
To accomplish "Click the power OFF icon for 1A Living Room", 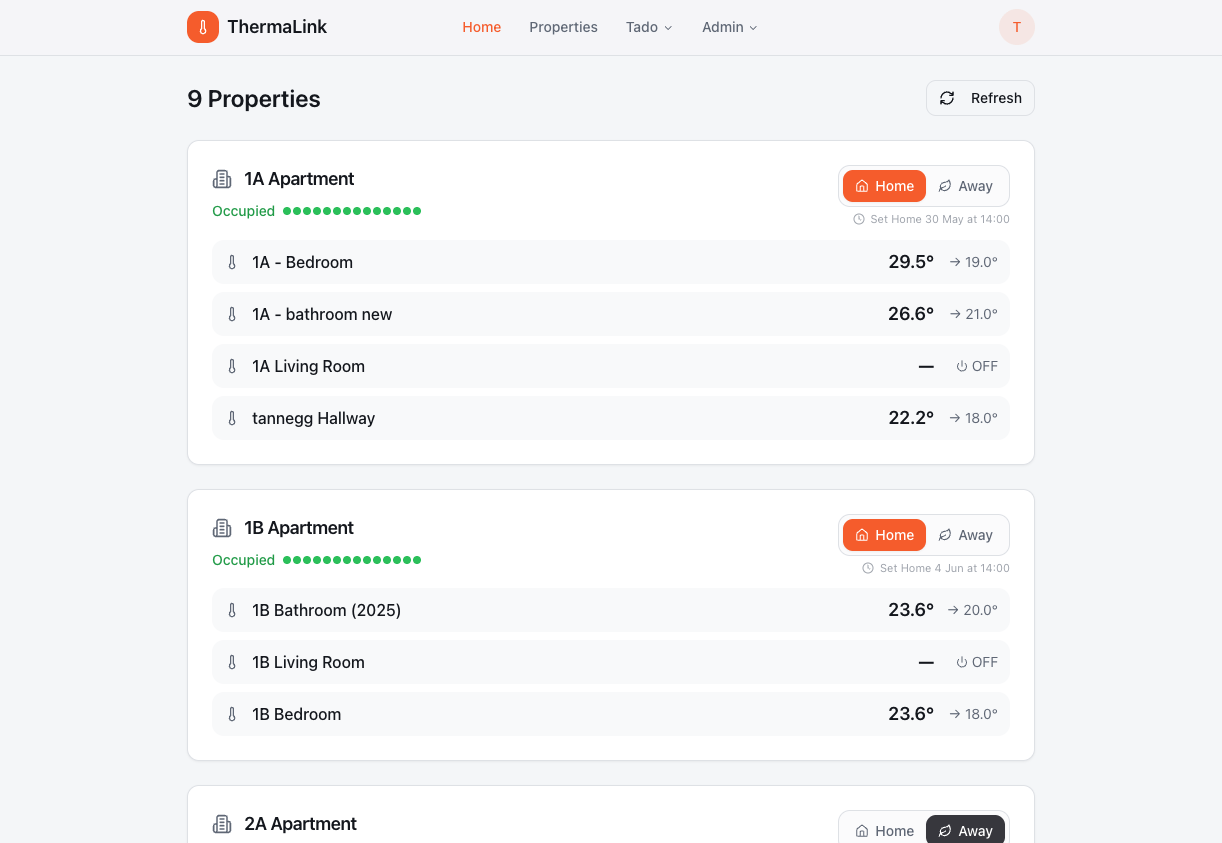I will (962, 366).
